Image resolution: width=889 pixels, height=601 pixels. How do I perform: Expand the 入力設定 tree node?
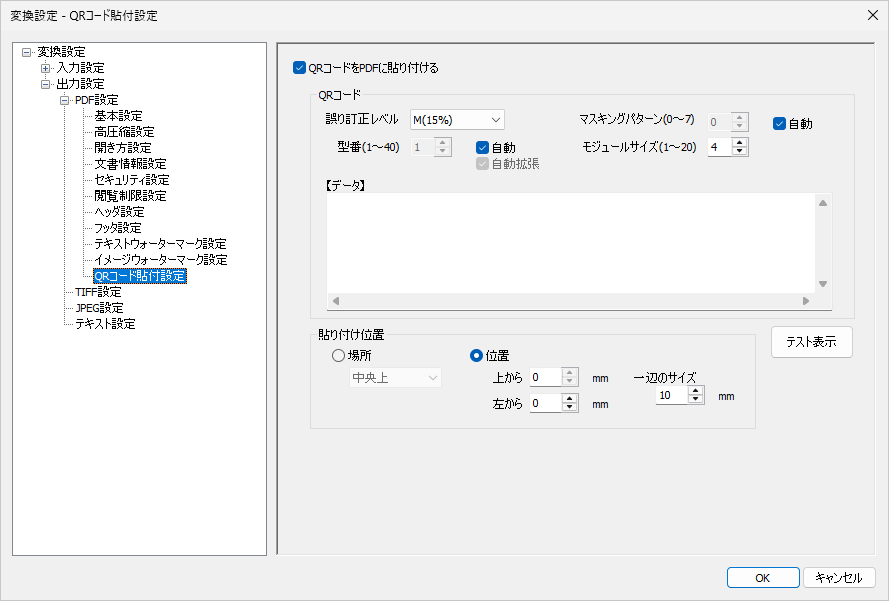pyautogui.click(x=45, y=68)
